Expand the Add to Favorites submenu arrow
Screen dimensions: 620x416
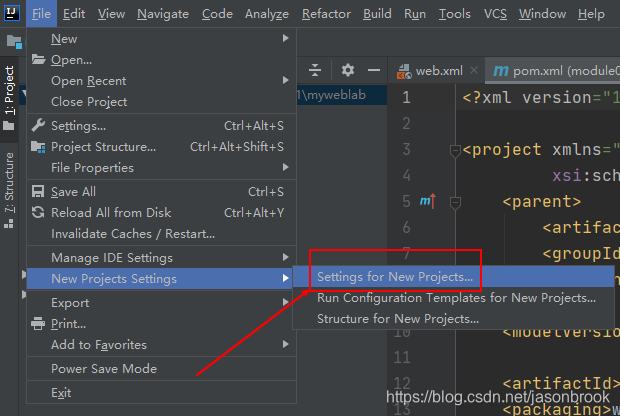click(x=285, y=344)
